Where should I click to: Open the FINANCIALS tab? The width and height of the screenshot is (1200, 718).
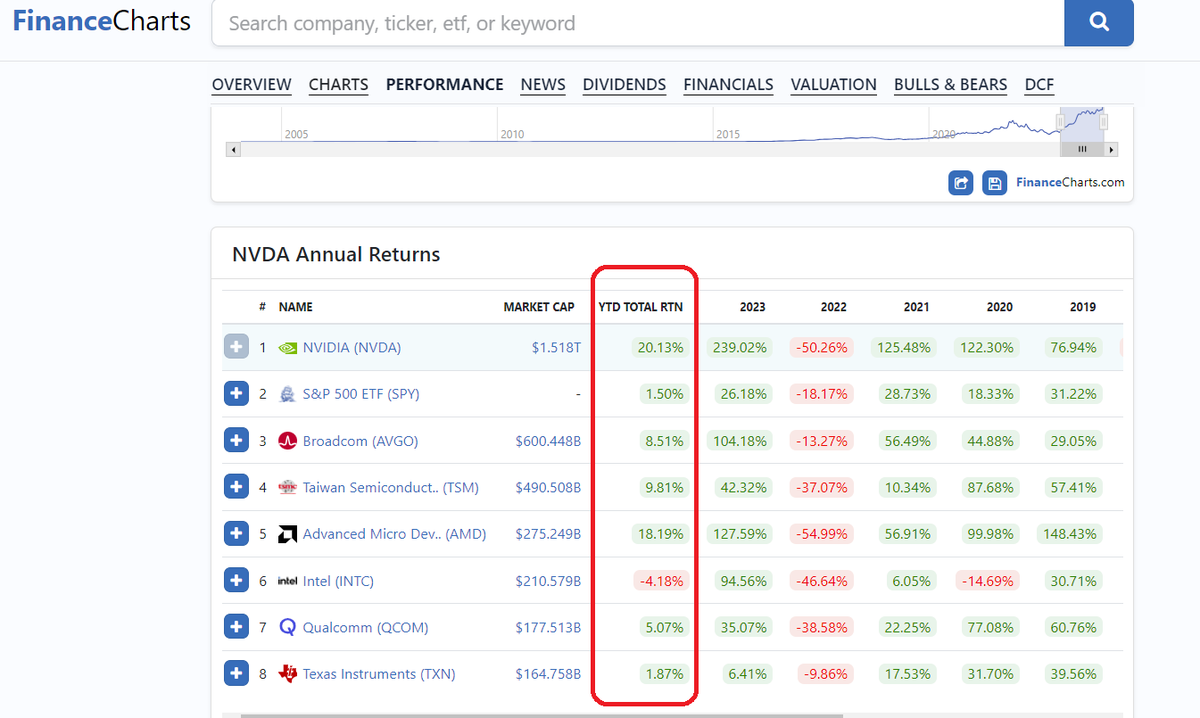point(729,85)
